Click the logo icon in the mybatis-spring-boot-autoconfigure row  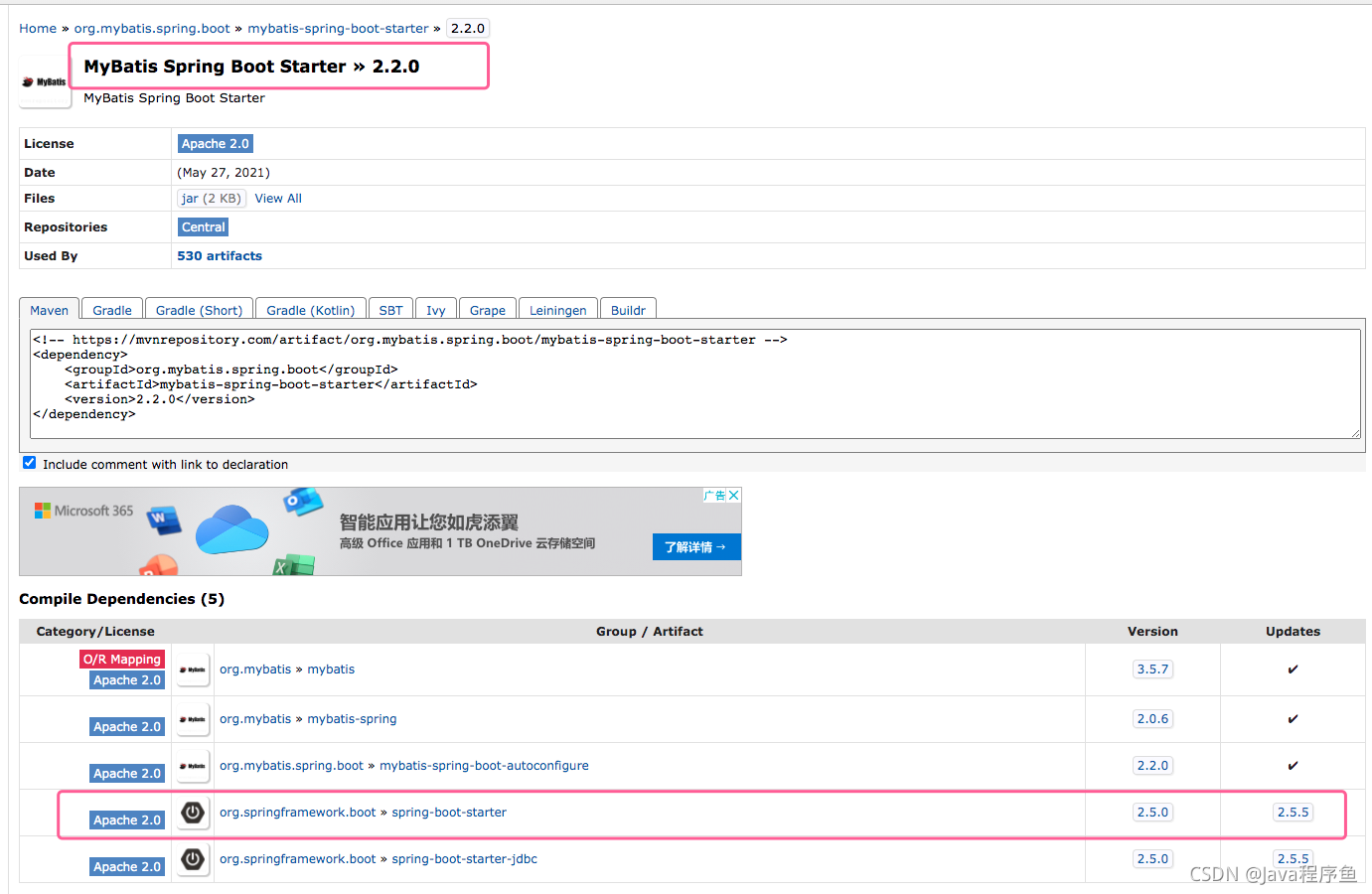click(x=193, y=766)
